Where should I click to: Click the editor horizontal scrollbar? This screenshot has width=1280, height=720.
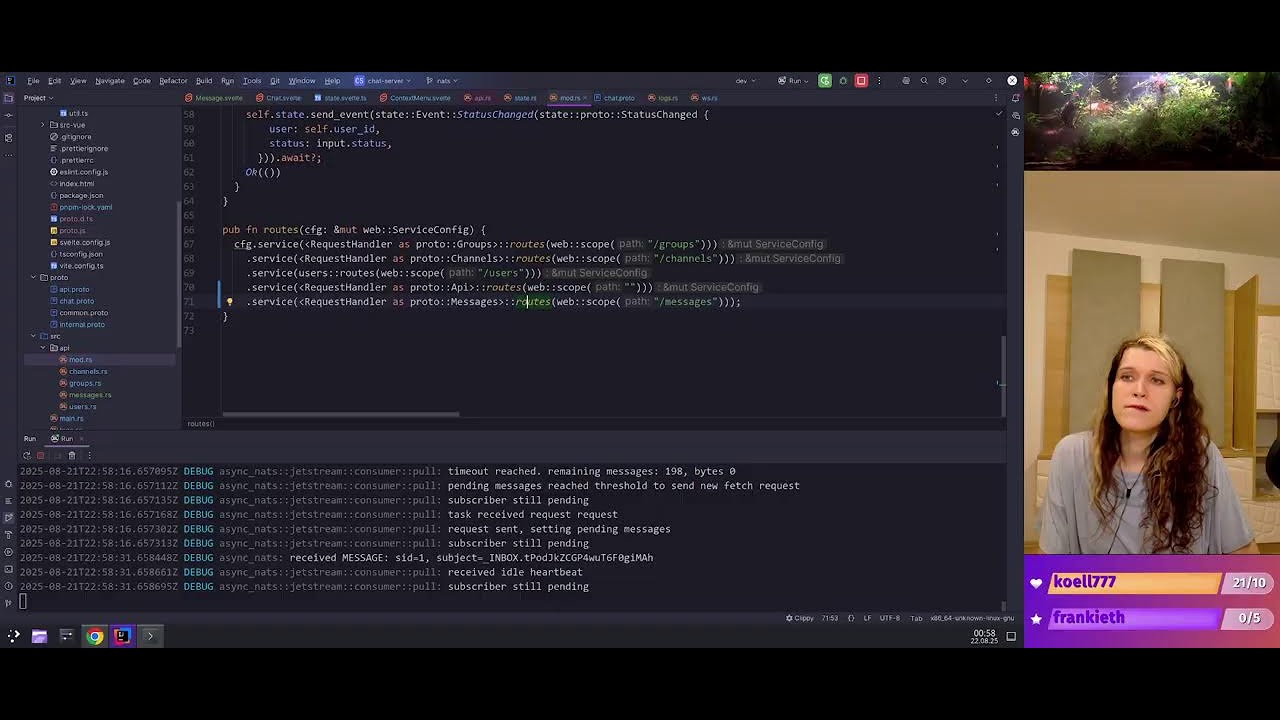(341, 414)
